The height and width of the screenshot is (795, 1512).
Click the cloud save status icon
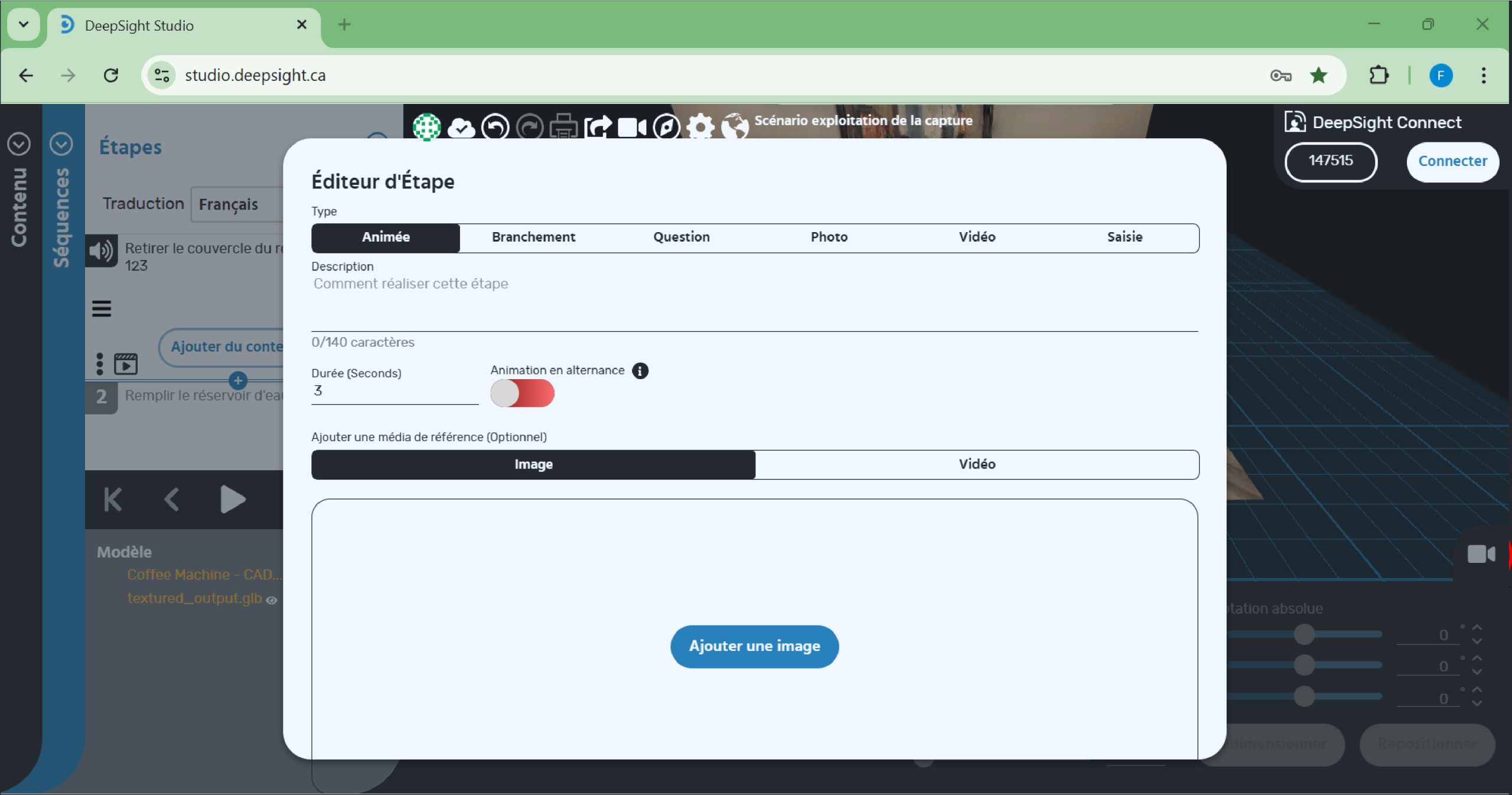point(461,127)
